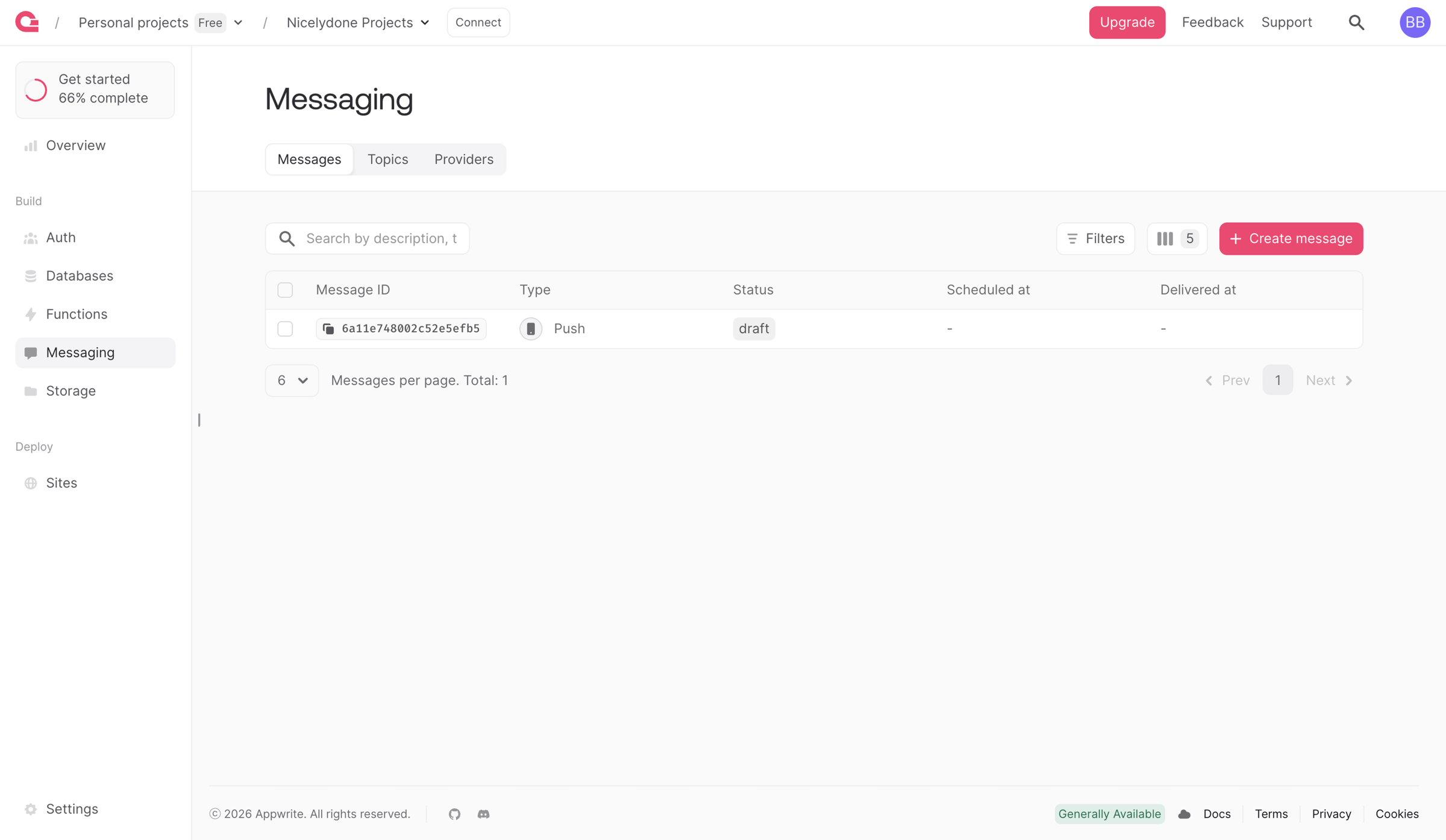Tick the checkbox for the Push message row
This screenshot has width=1446, height=840.
click(x=285, y=328)
